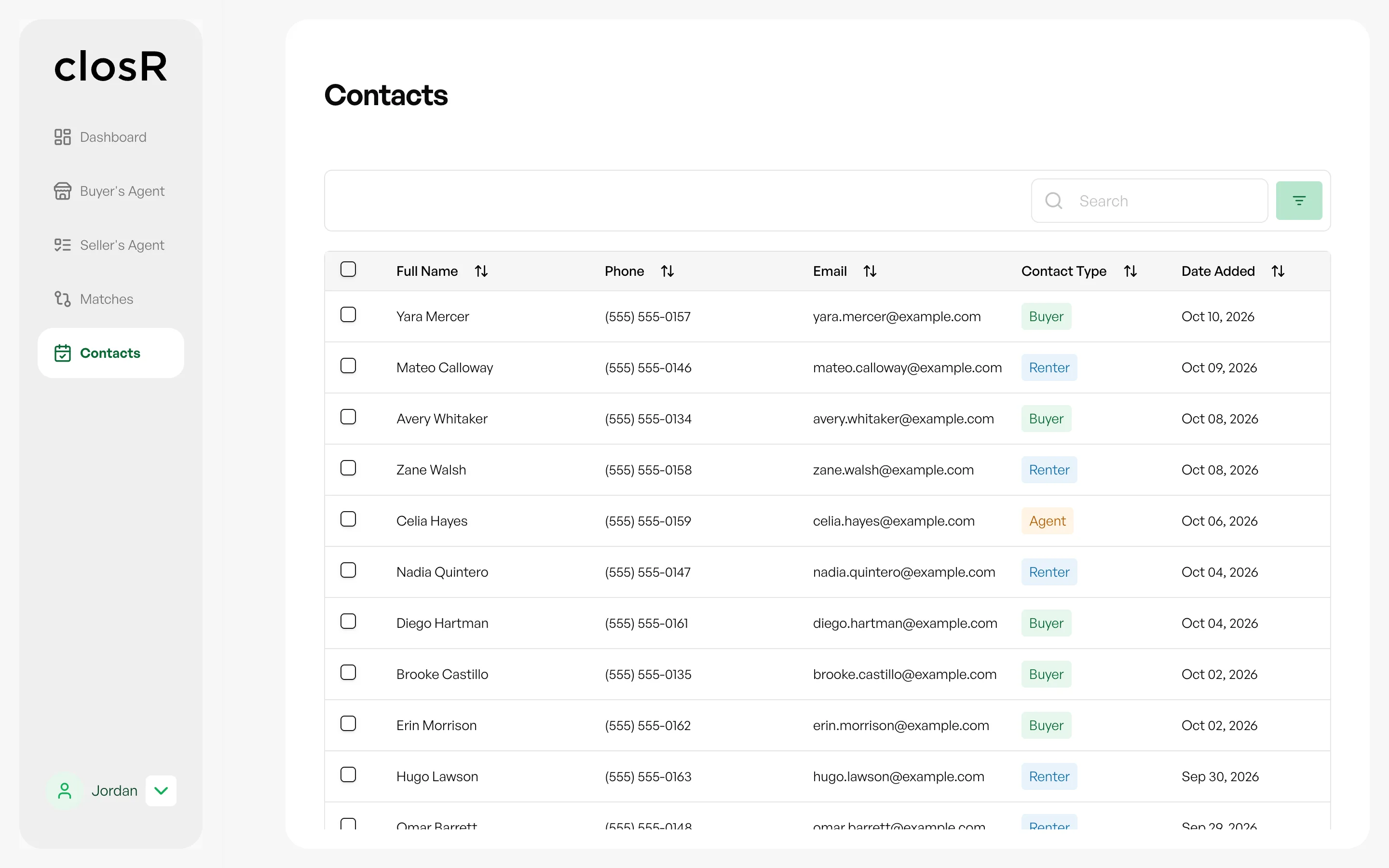Click the date Sep 30, 2026
The image size is (1389, 868).
pyautogui.click(x=1220, y=777)
